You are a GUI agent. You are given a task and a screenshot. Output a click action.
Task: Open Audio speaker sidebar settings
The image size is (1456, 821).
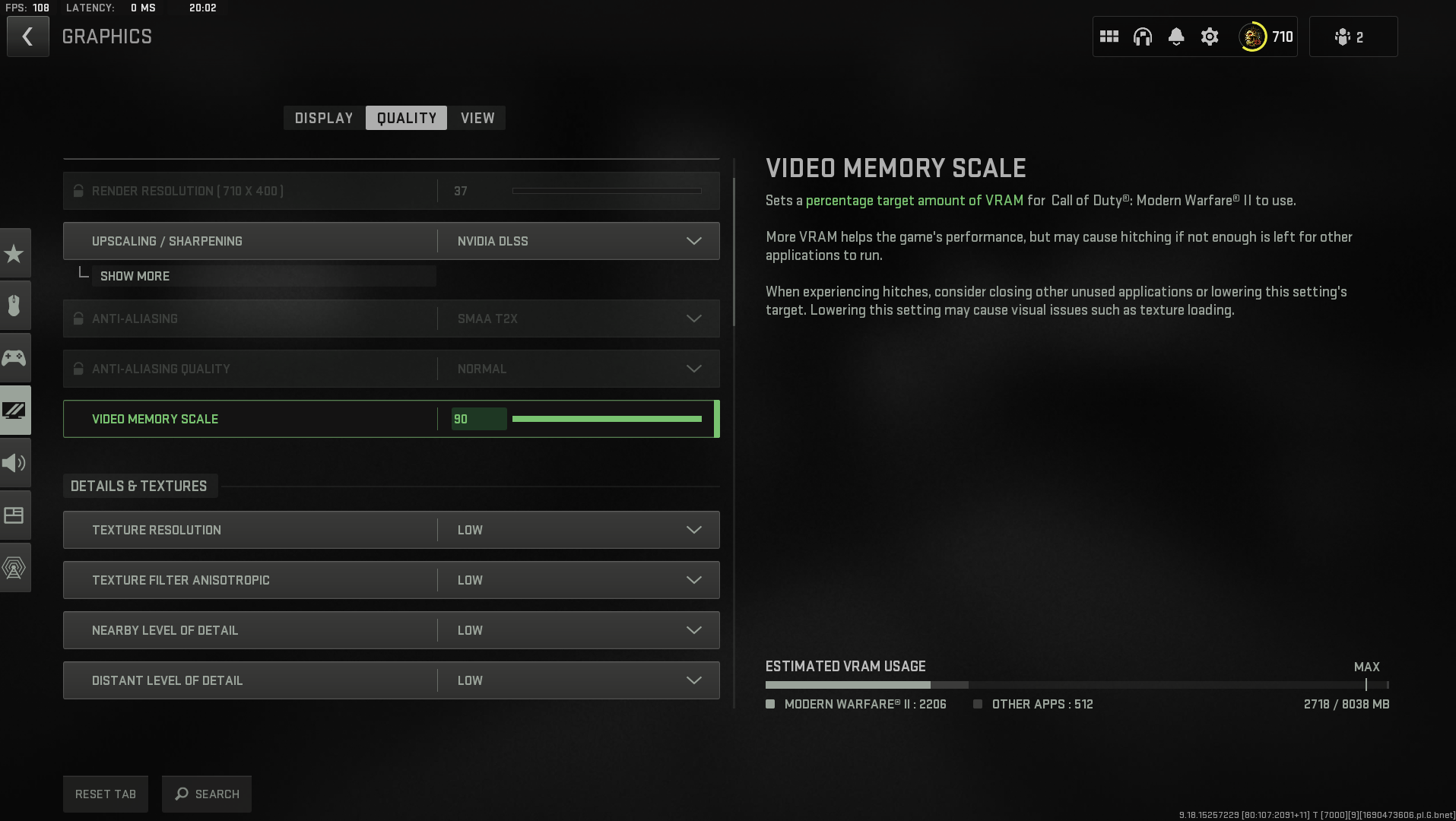pos(14,463)
